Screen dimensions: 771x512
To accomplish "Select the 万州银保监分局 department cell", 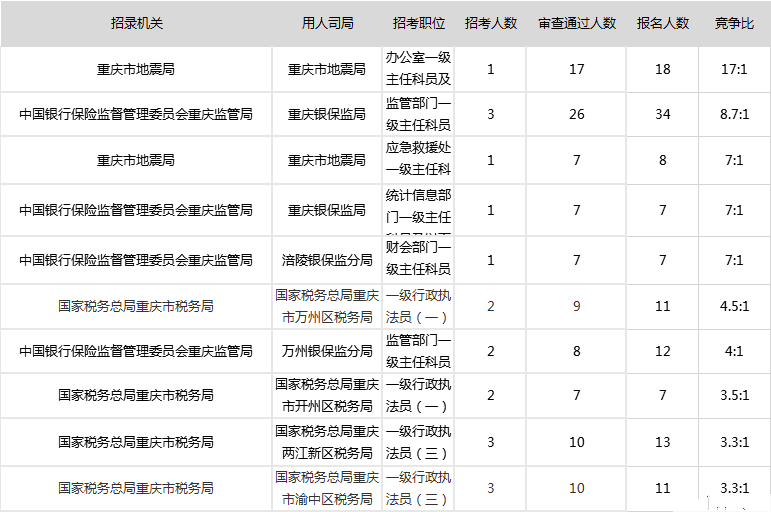I will point(327,351).
